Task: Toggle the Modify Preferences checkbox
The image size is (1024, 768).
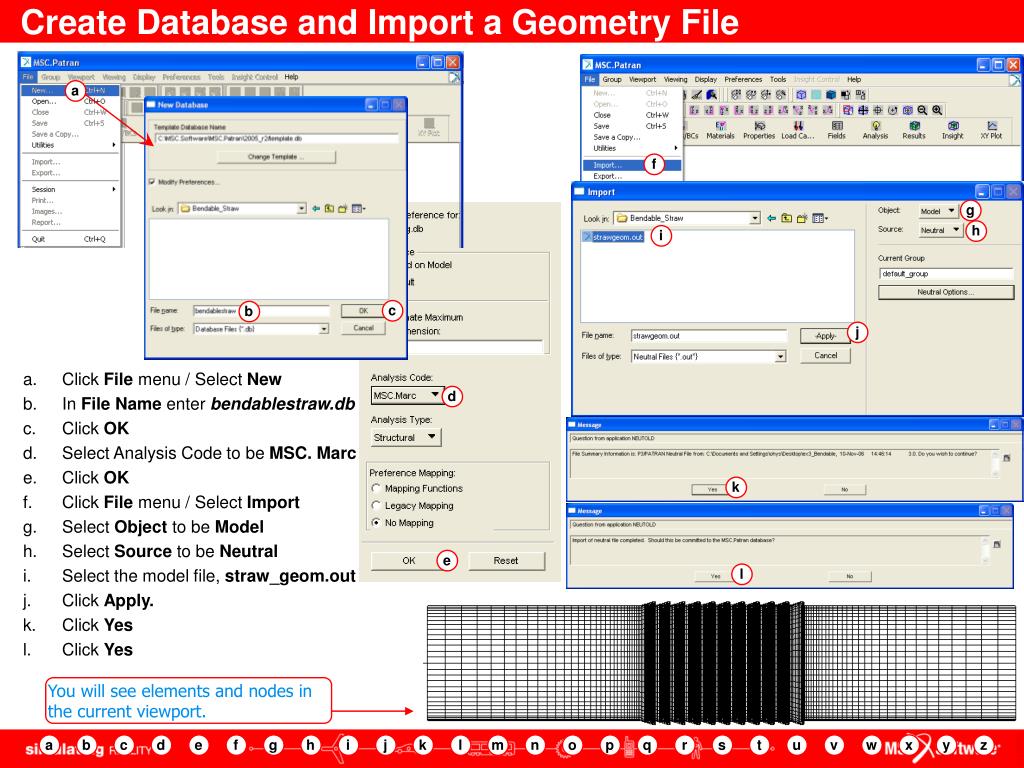Action: (152, 181)
